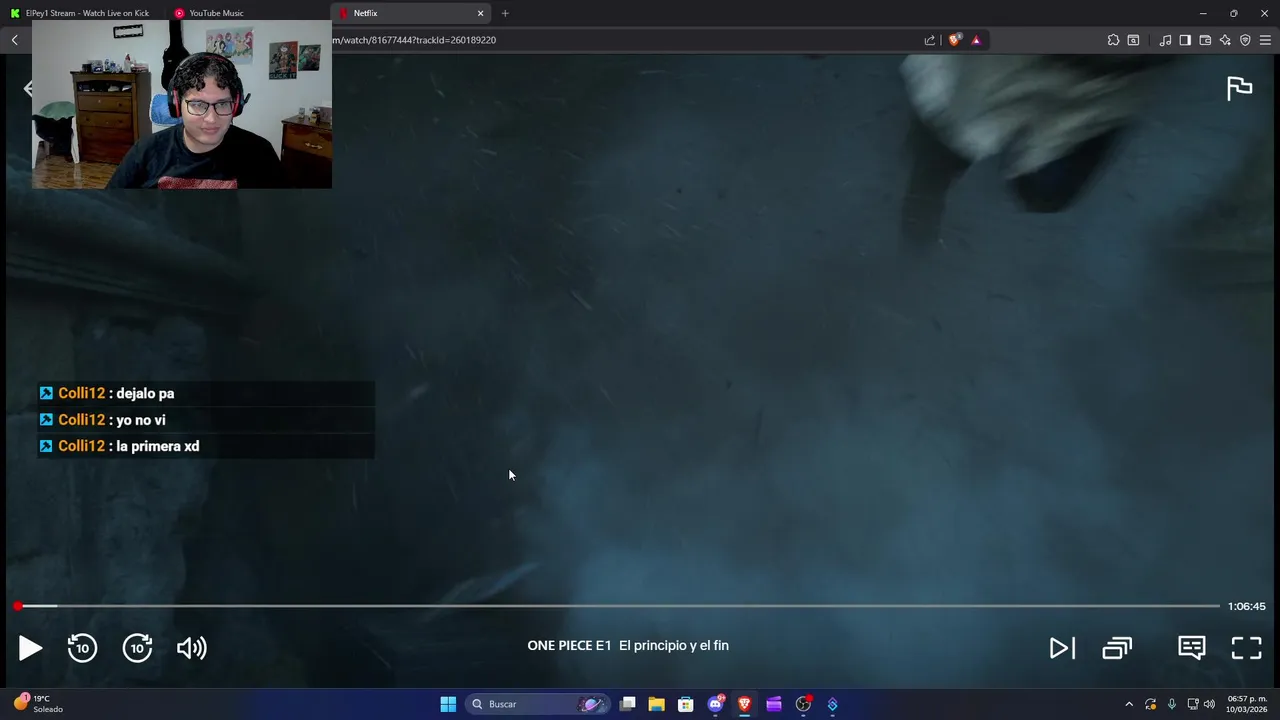Rewind the video 10 seconds
The height and width of the screenshot is (720, 1280).
82,648
